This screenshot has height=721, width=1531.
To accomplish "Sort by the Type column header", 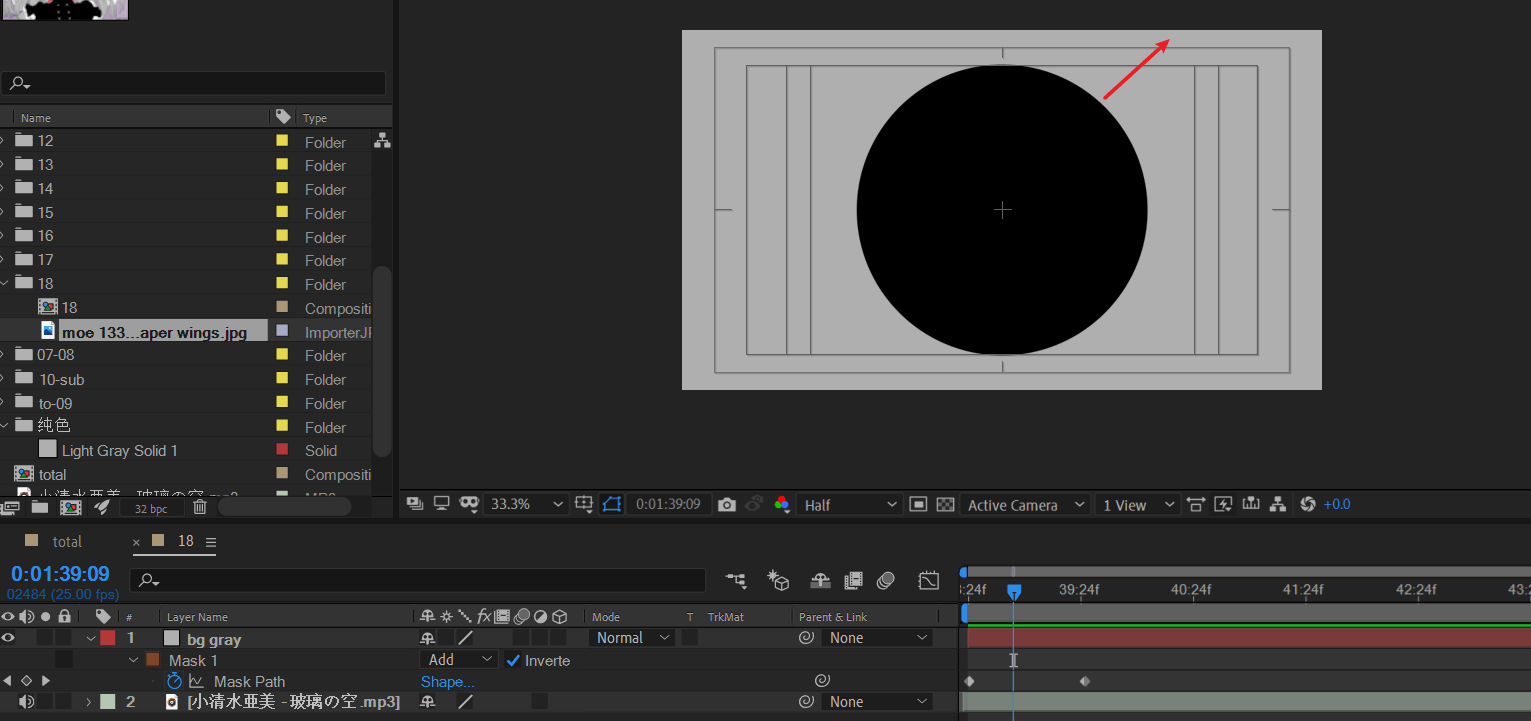I will (x=315, y=117).
